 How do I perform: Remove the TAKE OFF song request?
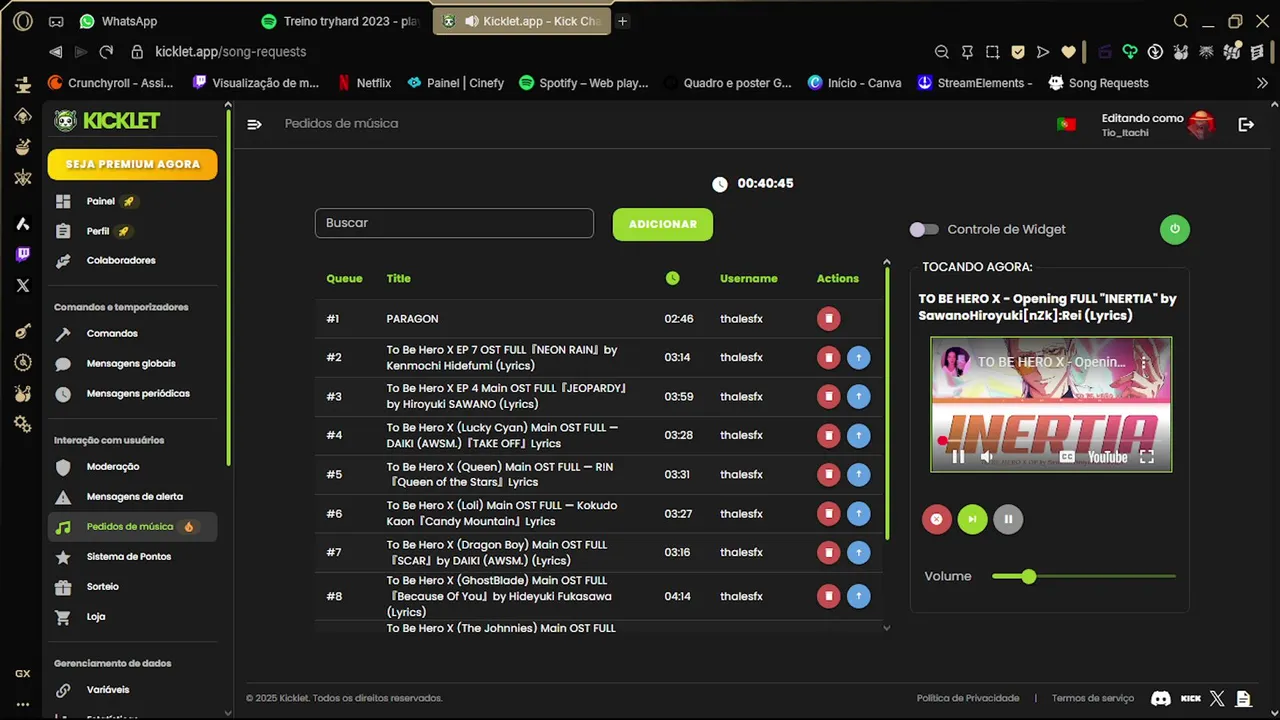tap(828, 435)
